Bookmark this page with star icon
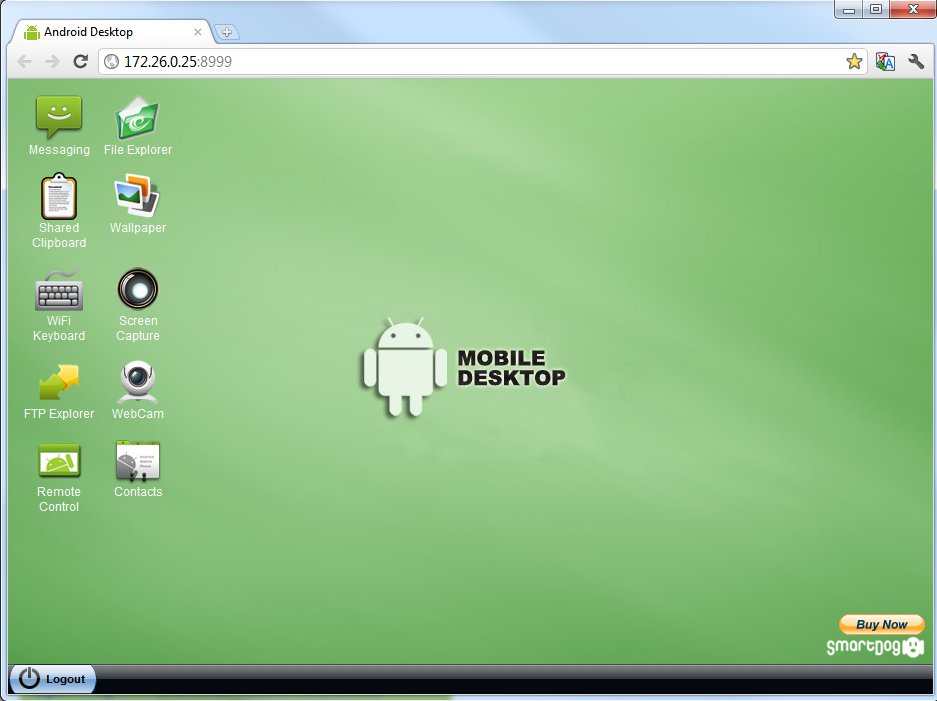The image size is (937, 701). coord(854,61)
